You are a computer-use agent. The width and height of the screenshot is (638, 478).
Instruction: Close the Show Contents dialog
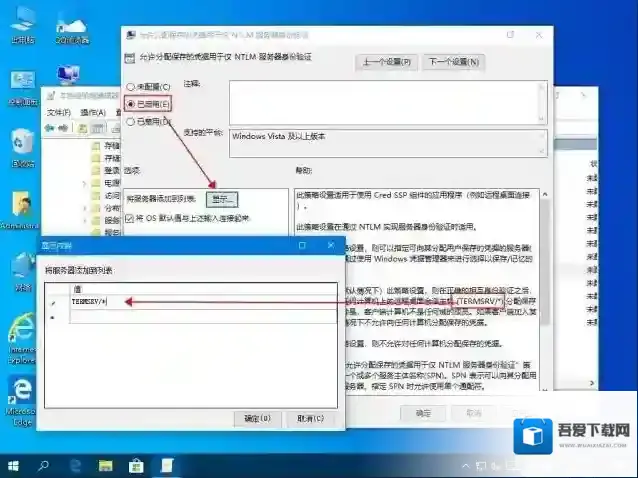(331, 245)
